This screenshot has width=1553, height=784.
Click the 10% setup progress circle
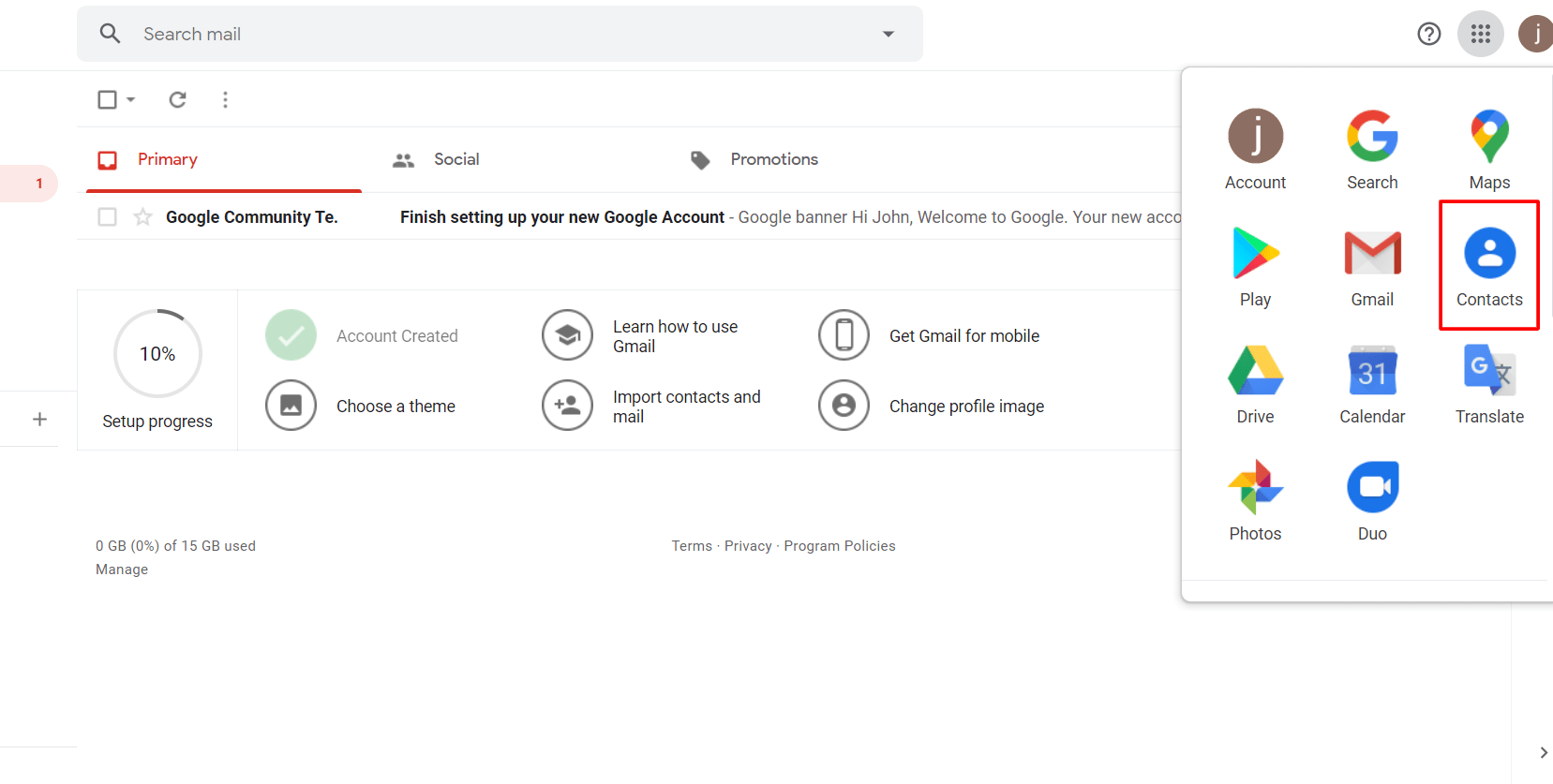click(x=157, y=354)
